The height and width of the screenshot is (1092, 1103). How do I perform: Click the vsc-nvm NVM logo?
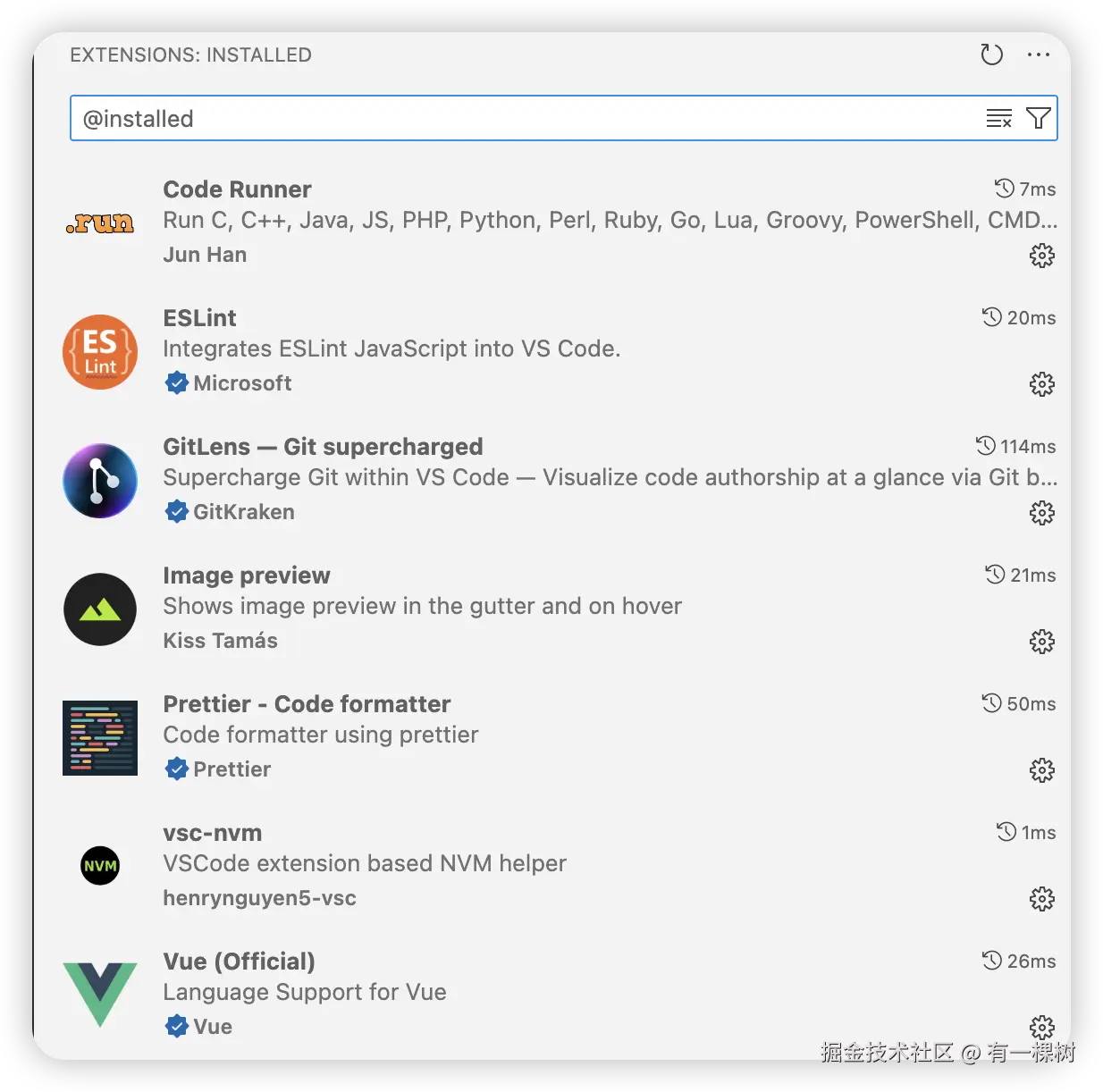click(x=100, y=866)
